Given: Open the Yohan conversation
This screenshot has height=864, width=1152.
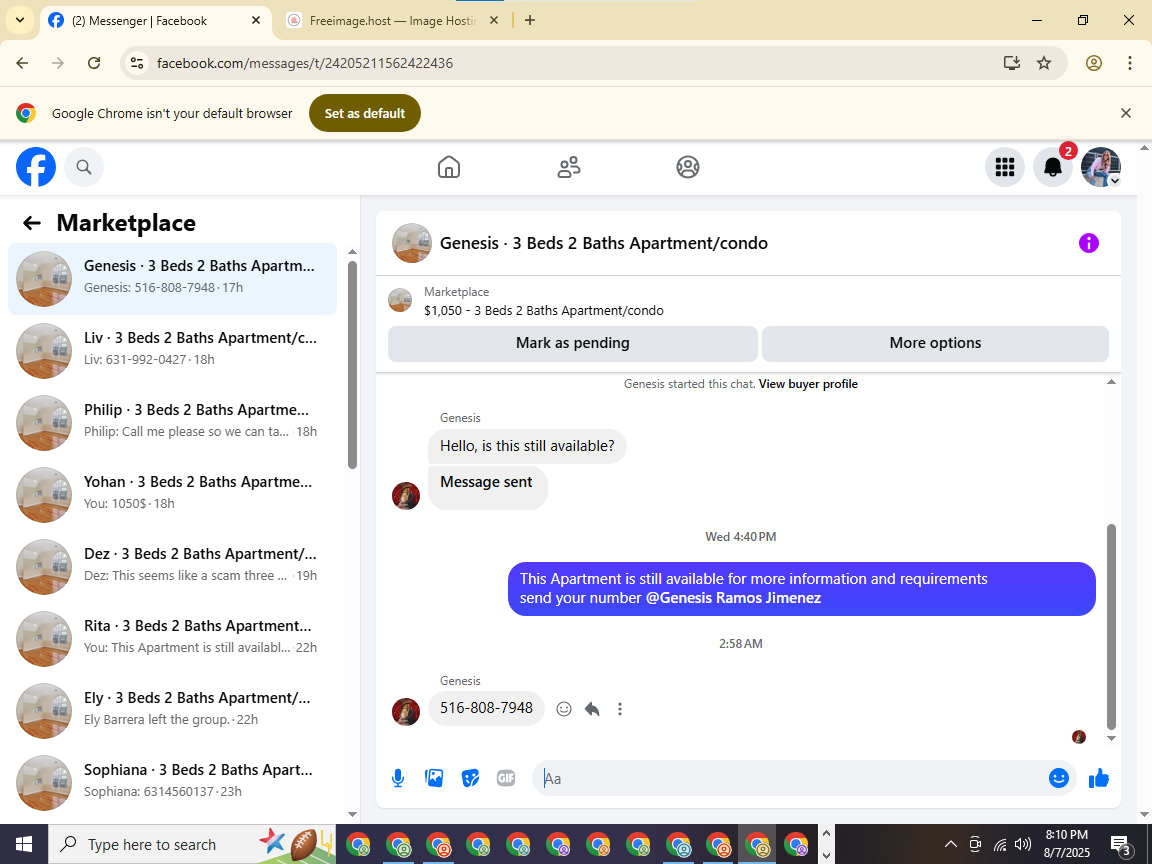Looking at the screenshot, I should (x=173, y=495).
